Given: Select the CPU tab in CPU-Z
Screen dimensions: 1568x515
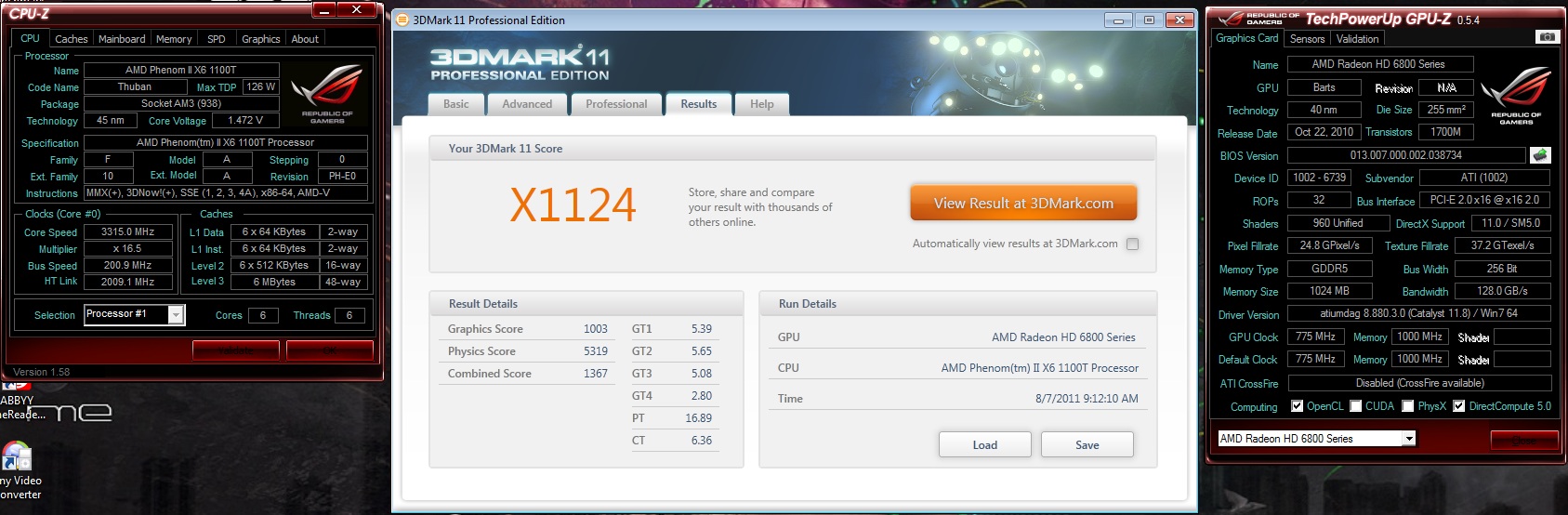Looking at the screenshot, I should (31, 38).
